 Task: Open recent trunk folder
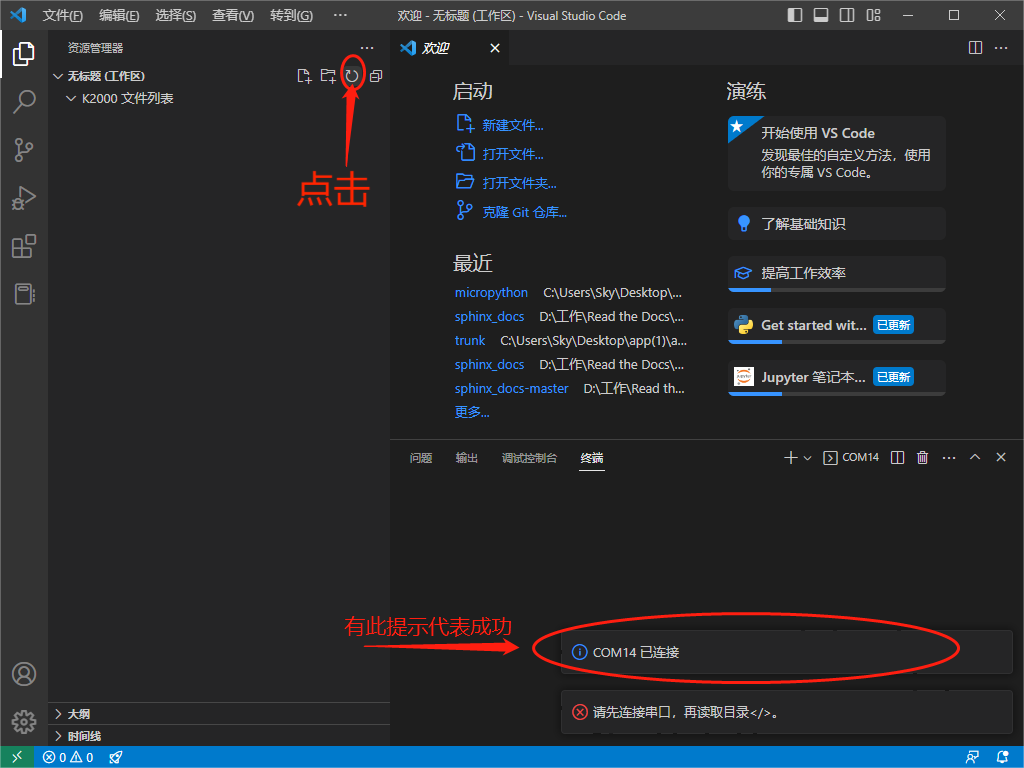470,340
